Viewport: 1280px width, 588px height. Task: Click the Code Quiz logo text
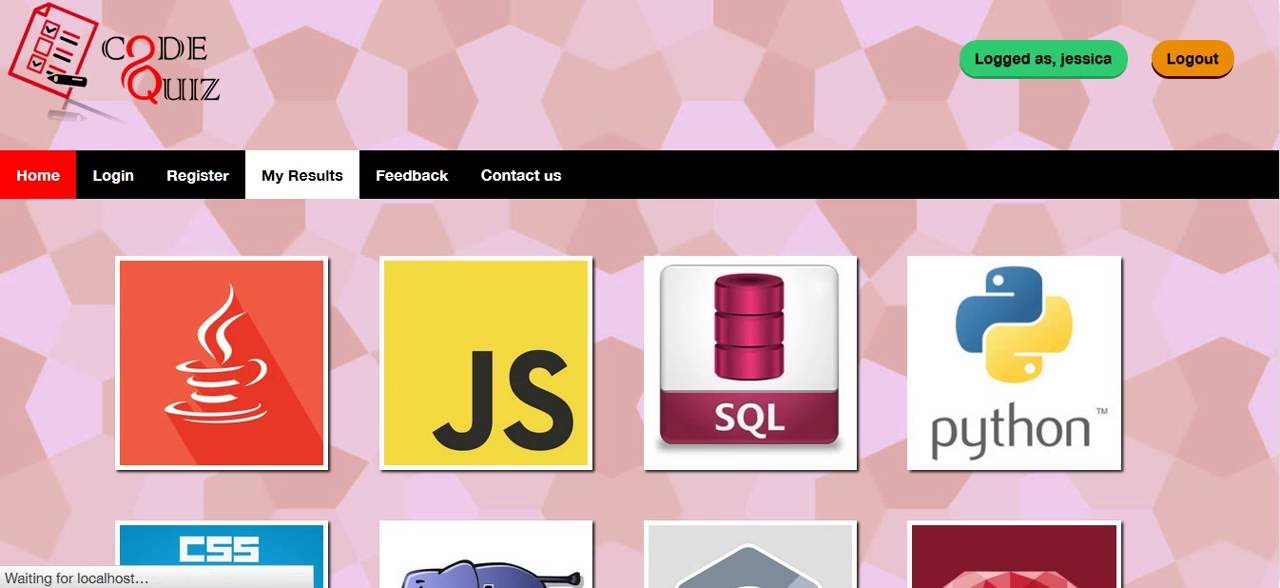161,69
